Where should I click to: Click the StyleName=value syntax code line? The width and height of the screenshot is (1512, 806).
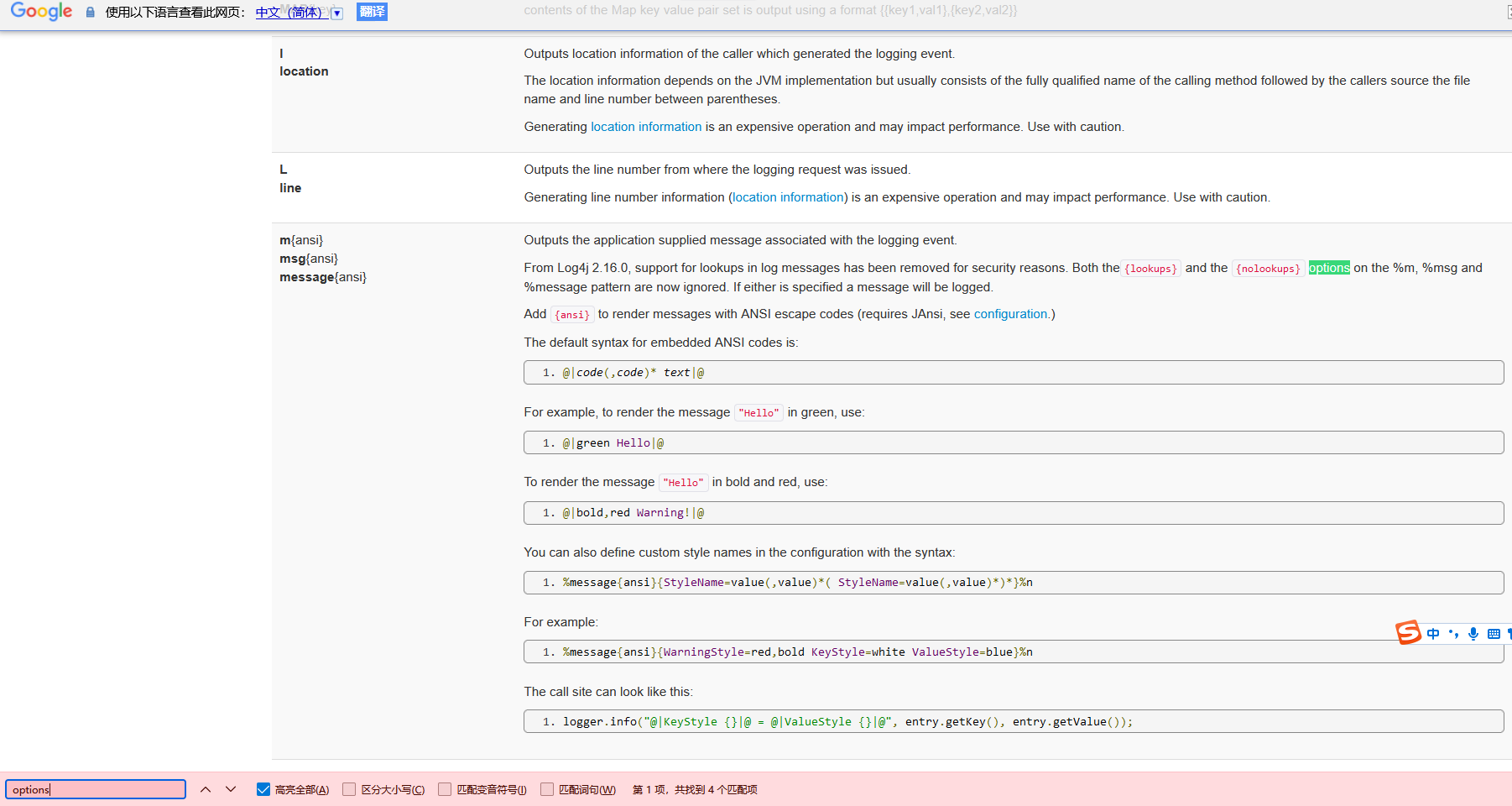(x=1014, y=583)
